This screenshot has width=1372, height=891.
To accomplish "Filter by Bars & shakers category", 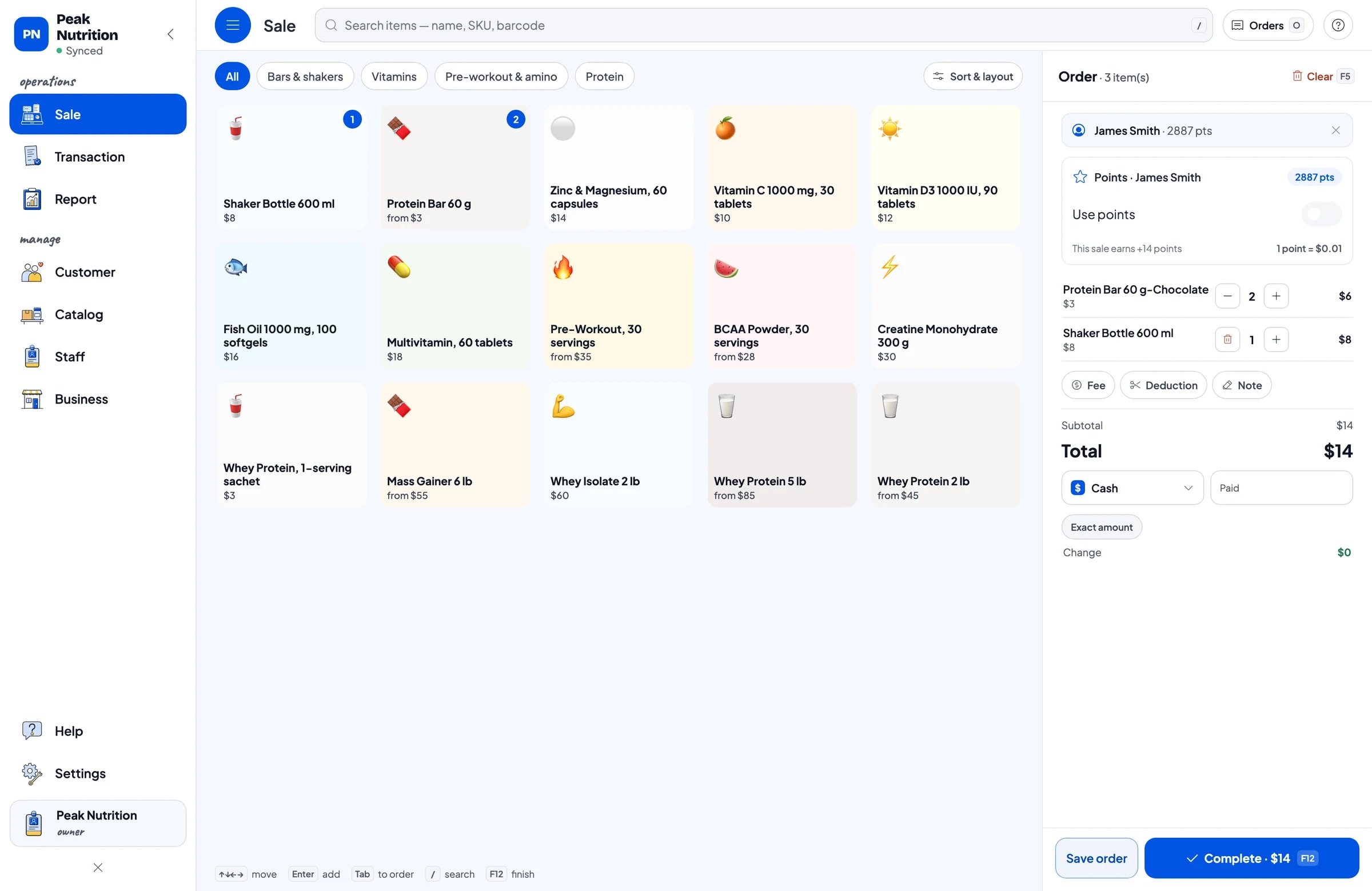I will [305, 76].
